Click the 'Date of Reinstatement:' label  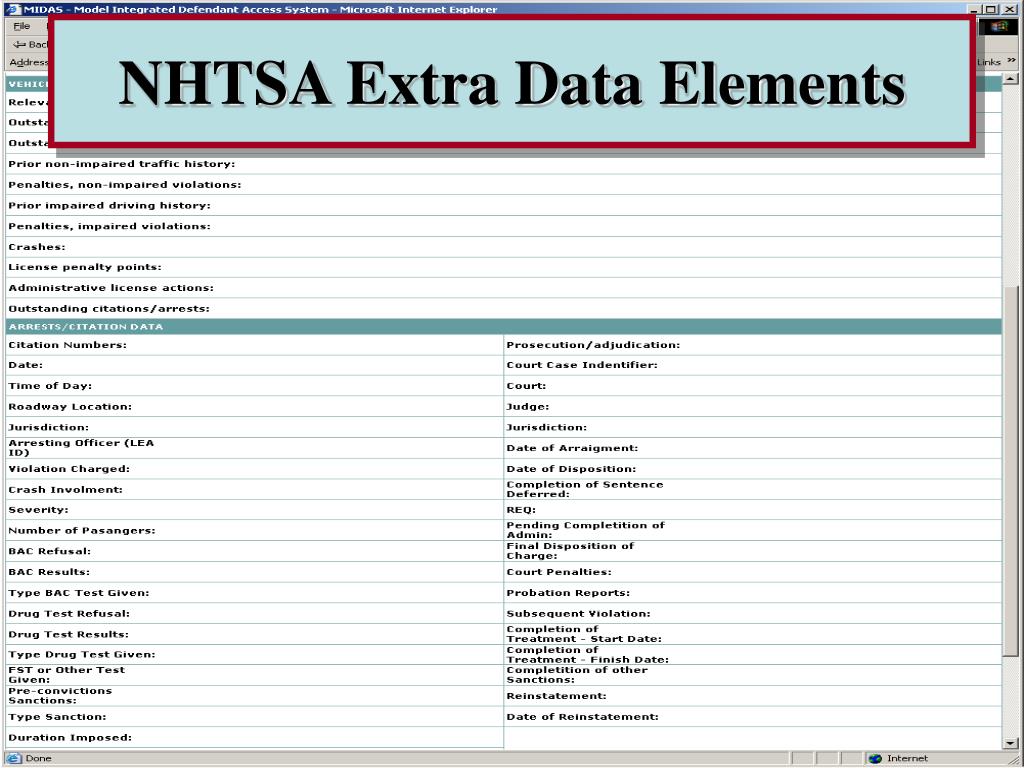point(583,717)
